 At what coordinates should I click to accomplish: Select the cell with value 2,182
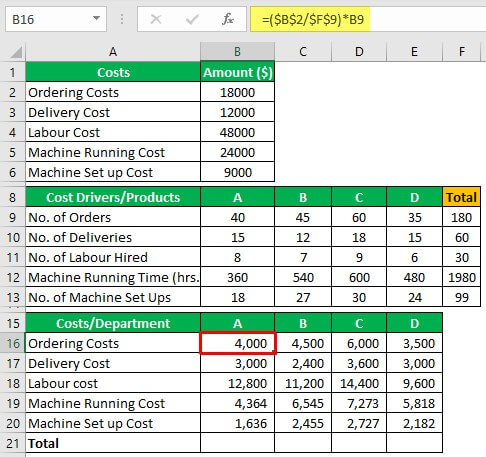414,423
